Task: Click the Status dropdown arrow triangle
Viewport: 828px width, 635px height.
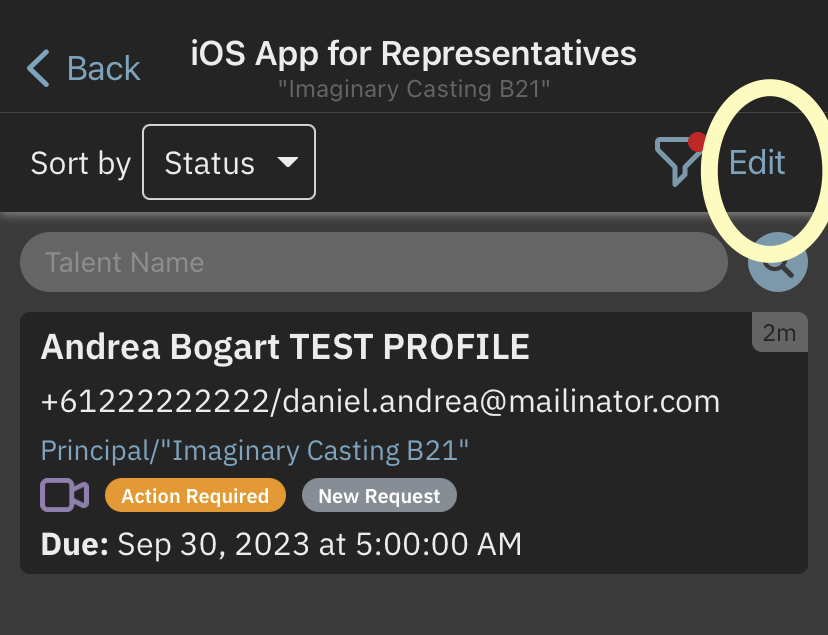Action: (x=288, y=162)
